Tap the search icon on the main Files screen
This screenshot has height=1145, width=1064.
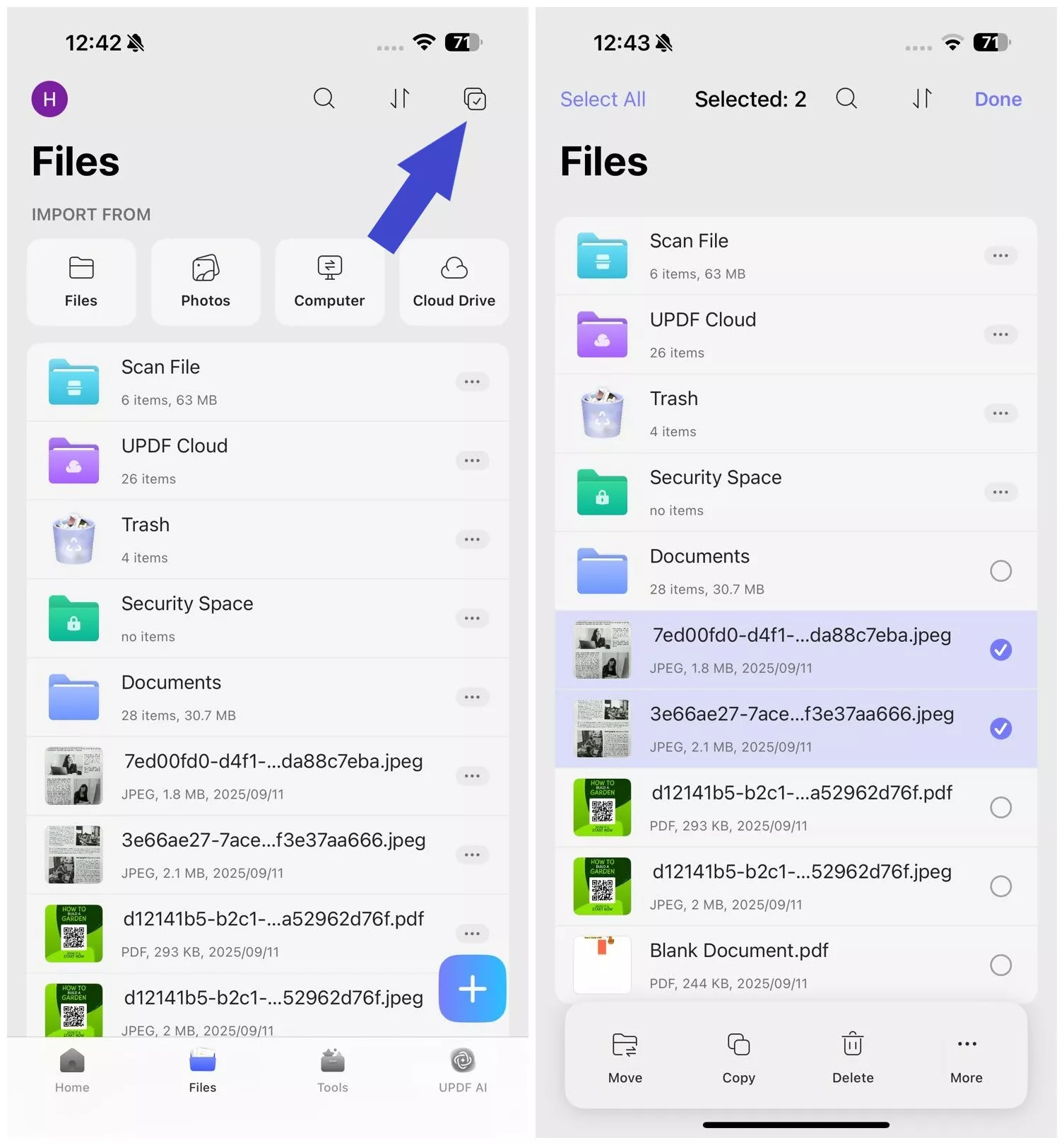[324, 98]
